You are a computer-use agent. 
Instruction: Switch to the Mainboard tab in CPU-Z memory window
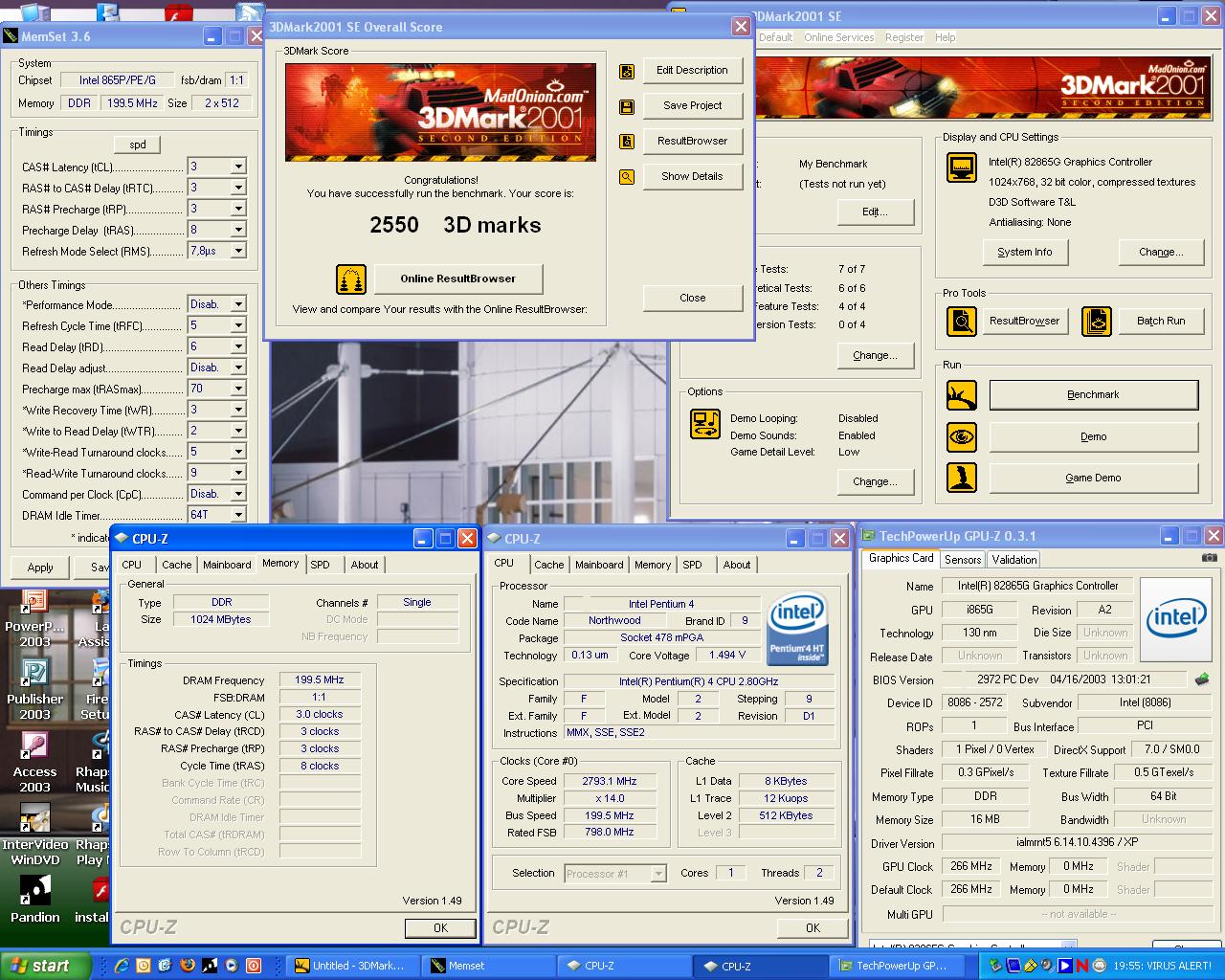227,565
